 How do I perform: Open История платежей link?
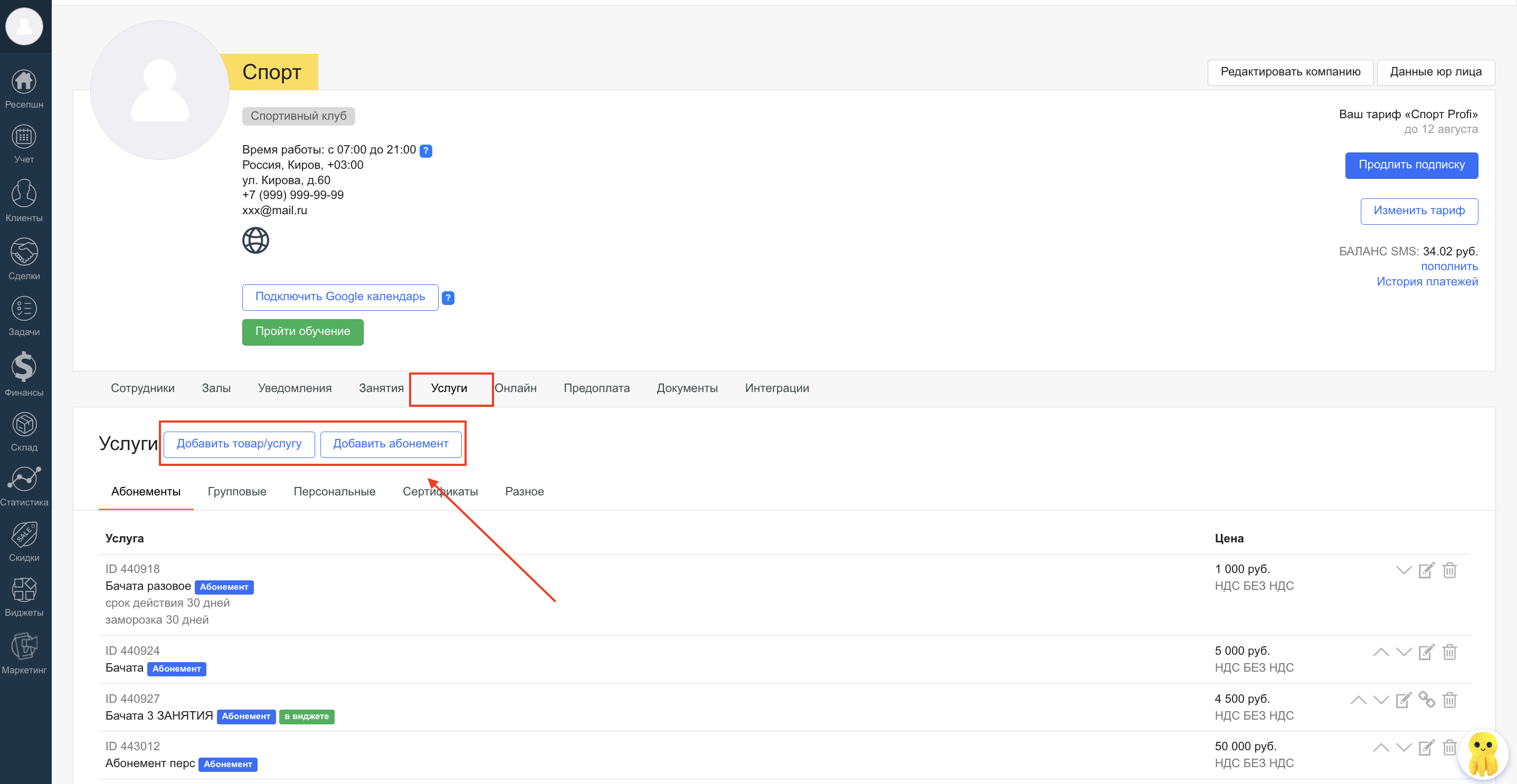[x=1426, y=281]
